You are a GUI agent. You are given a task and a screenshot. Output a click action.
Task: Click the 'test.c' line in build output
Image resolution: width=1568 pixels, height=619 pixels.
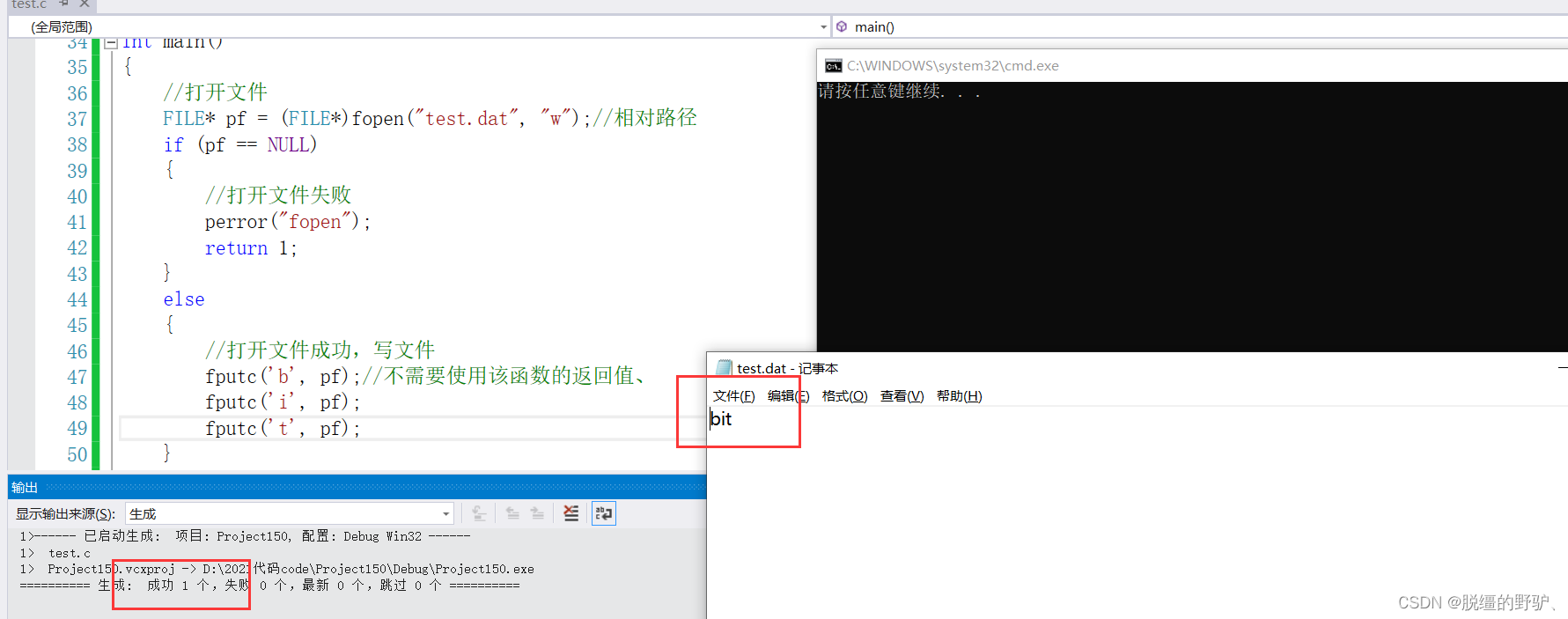click(70, 553)
